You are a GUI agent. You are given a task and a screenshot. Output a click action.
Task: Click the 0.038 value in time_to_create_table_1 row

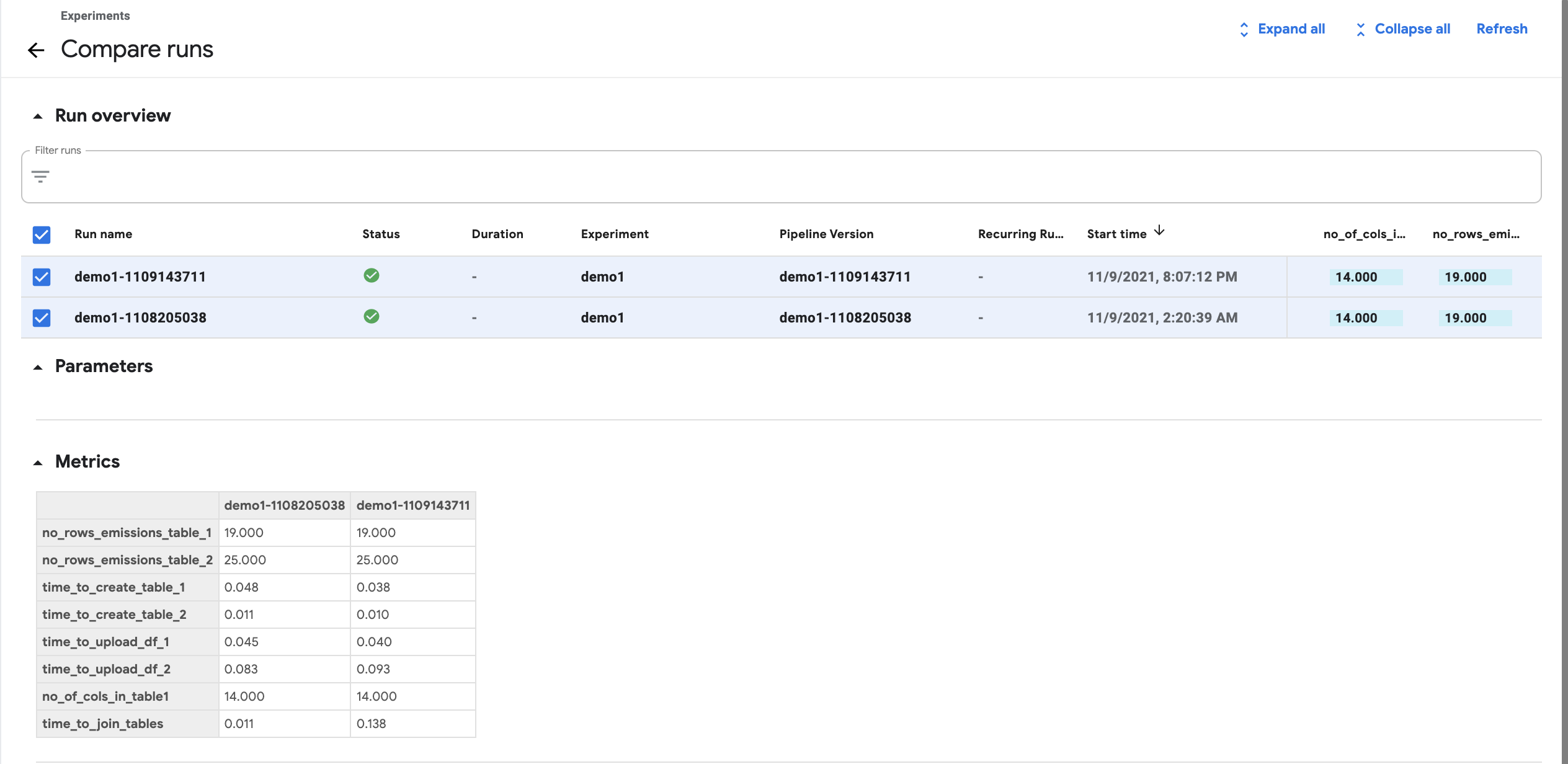(373, 587)
